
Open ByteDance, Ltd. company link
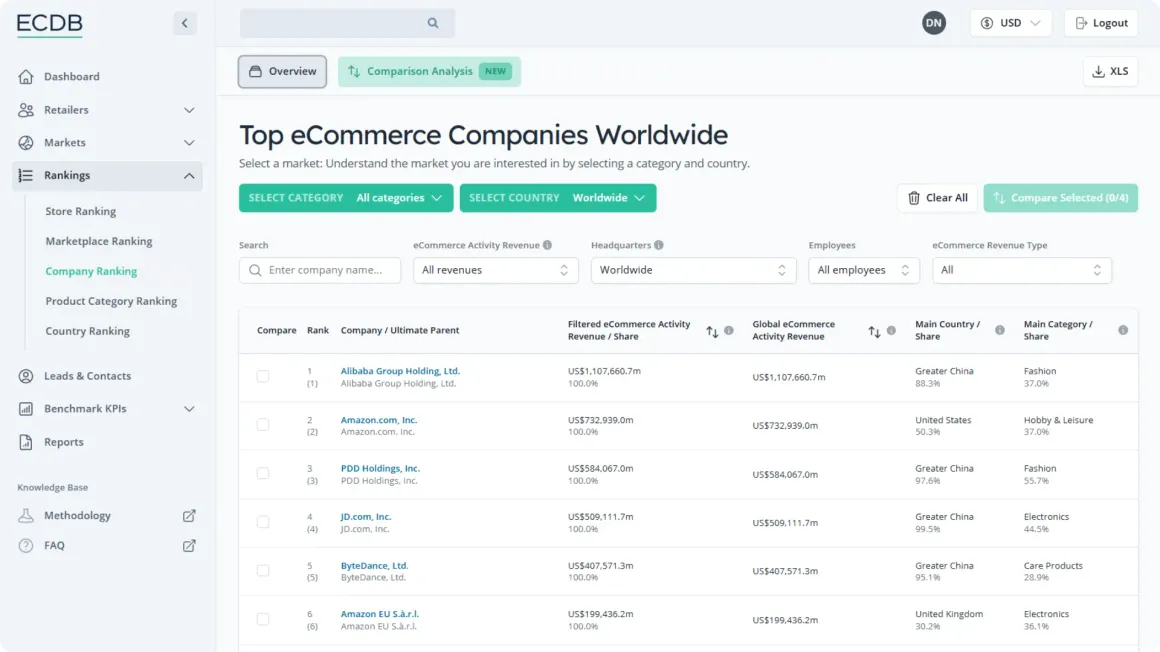pos(374,565)
